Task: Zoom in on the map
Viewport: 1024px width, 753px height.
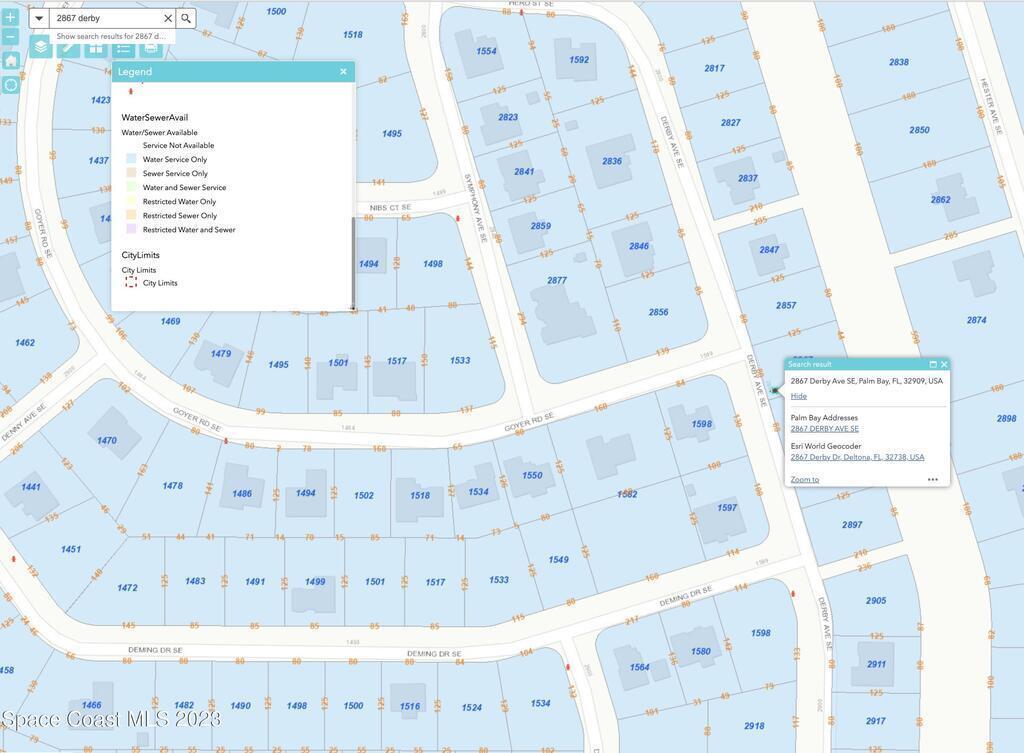Action: tap(11, 17)
